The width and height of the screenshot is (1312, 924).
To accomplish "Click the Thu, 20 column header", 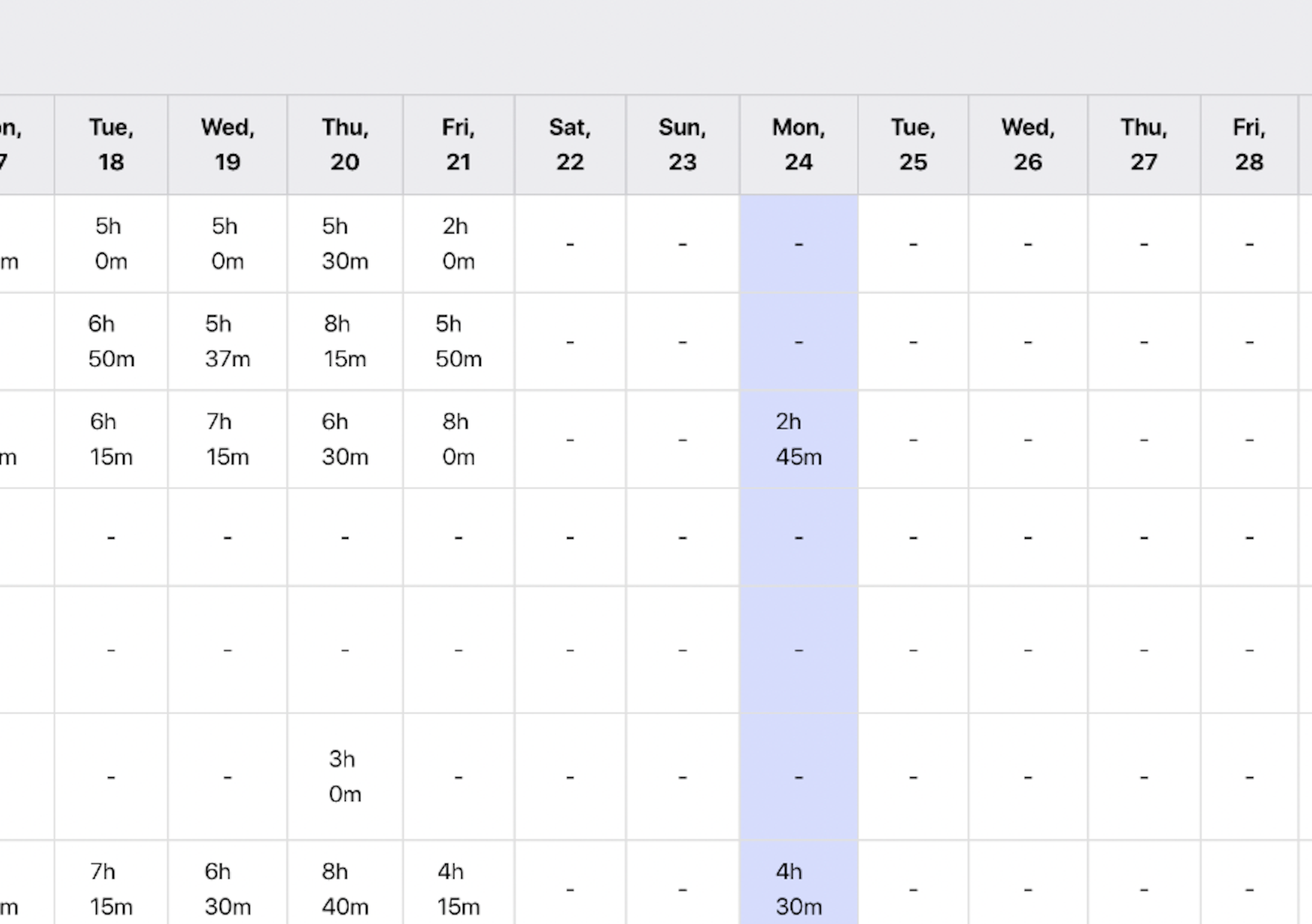I will tap(345, 145).
